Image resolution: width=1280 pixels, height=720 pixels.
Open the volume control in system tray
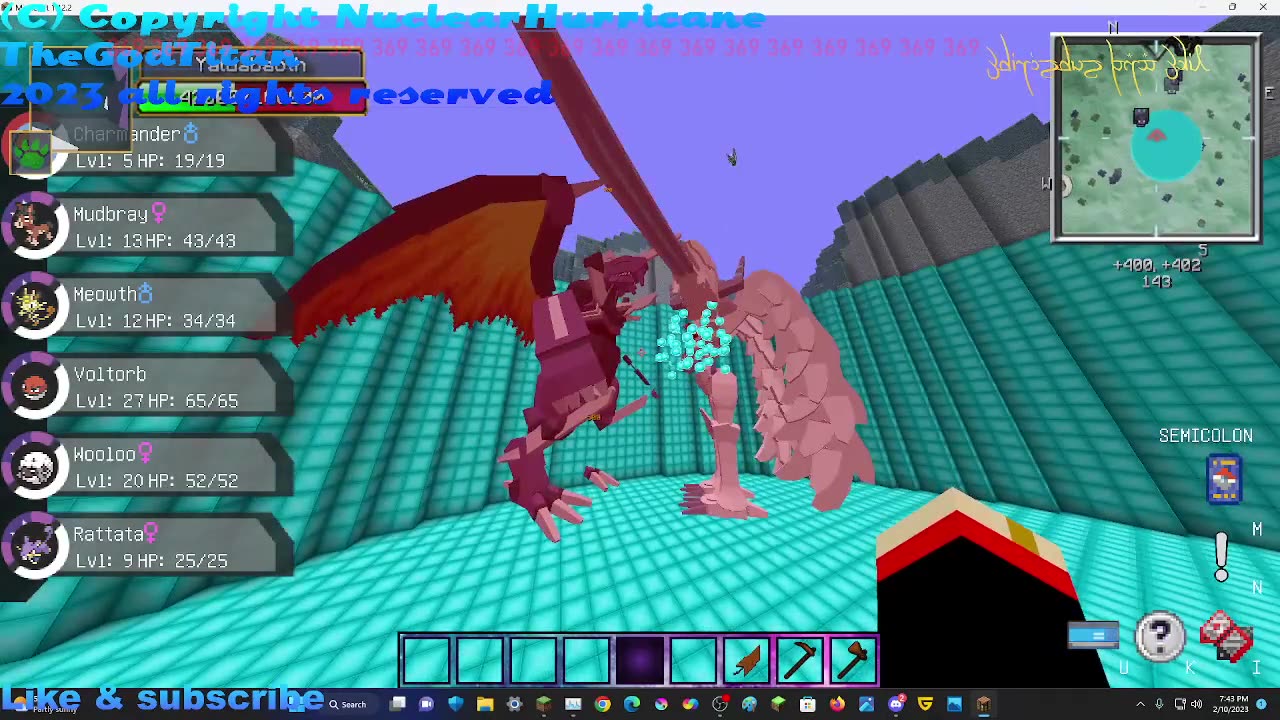(1196, 704)
